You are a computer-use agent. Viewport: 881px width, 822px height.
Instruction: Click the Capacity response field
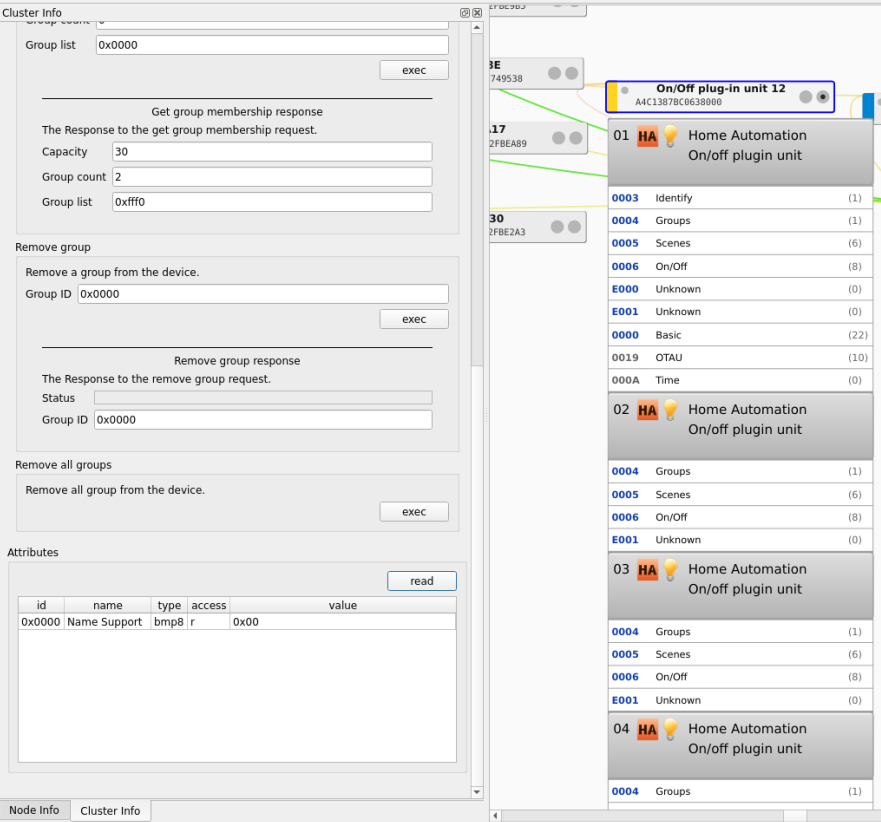pos(273,152)
